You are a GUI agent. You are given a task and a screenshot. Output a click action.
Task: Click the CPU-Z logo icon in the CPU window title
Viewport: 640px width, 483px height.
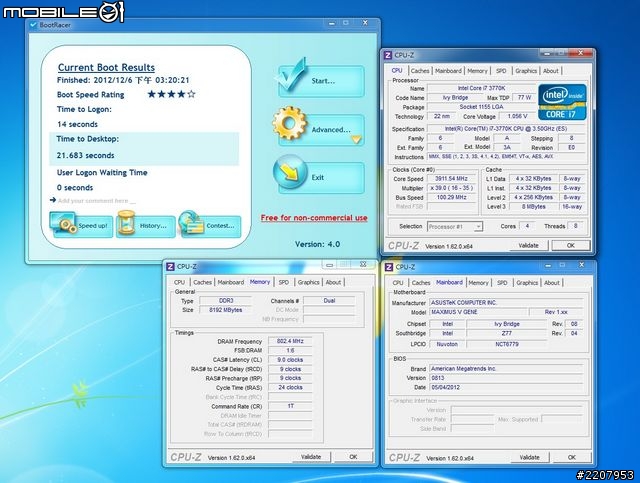(x=388, y=55)
